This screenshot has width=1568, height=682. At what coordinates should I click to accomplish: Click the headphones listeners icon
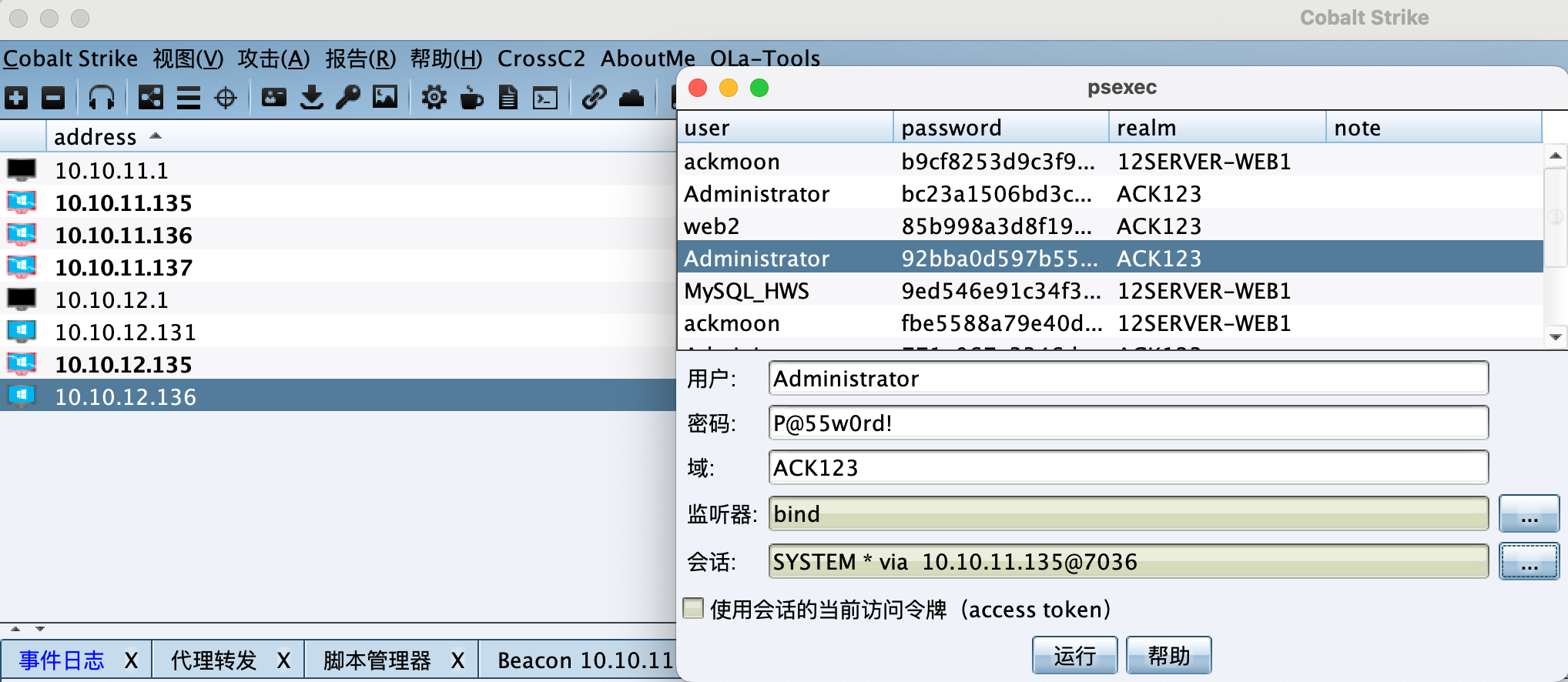(x=101, y=98)
